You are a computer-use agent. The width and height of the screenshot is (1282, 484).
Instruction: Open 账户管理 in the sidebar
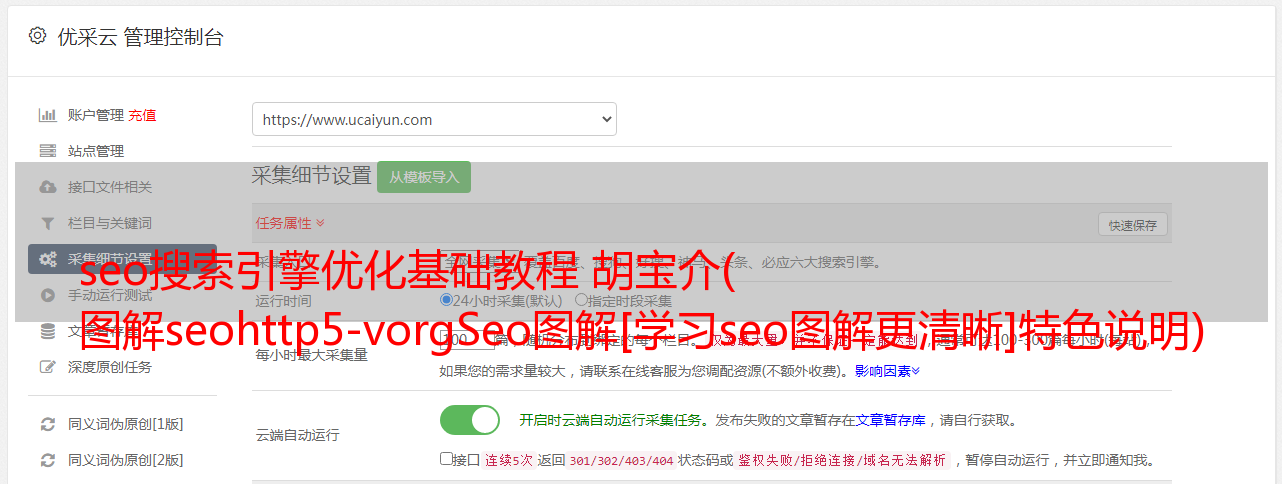96,115
